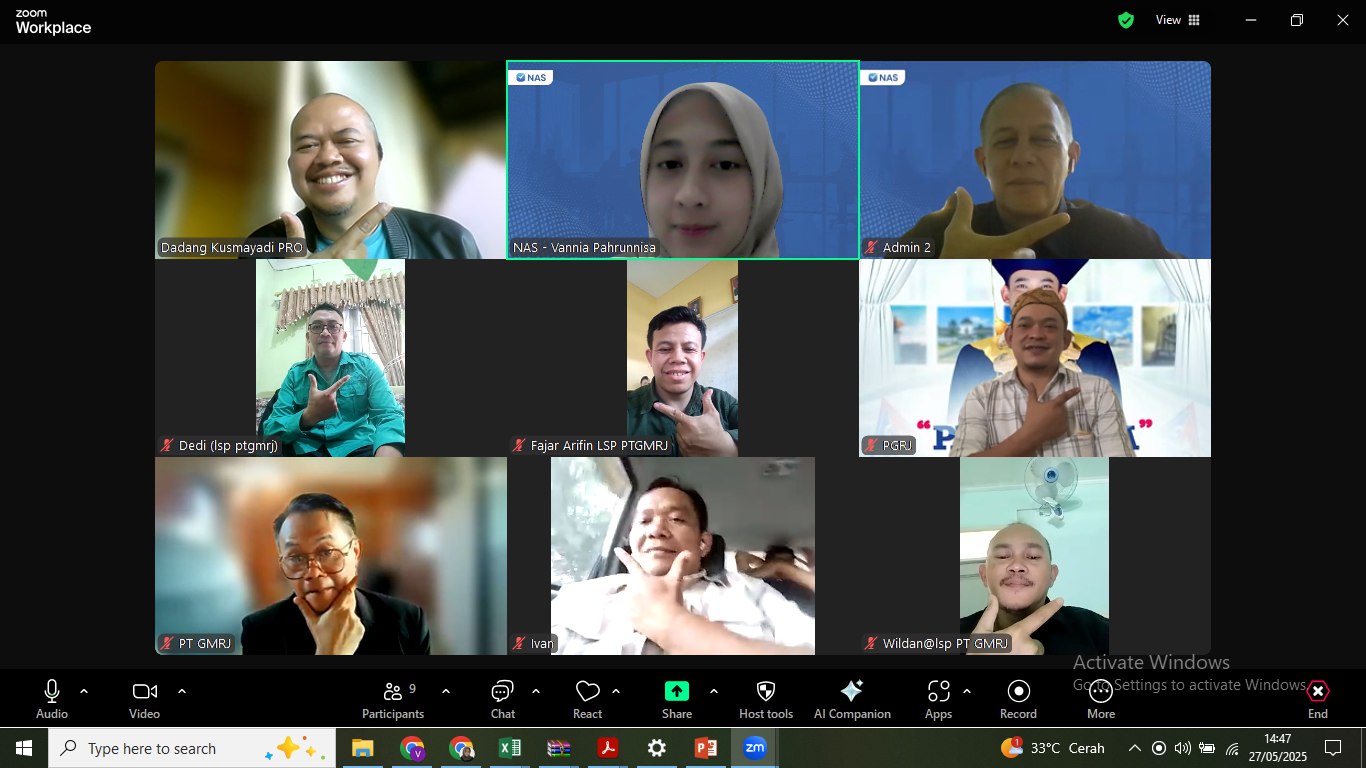1366x768 pixels.
Task: Open video settings caret next to Video
Action: [182, 691]
